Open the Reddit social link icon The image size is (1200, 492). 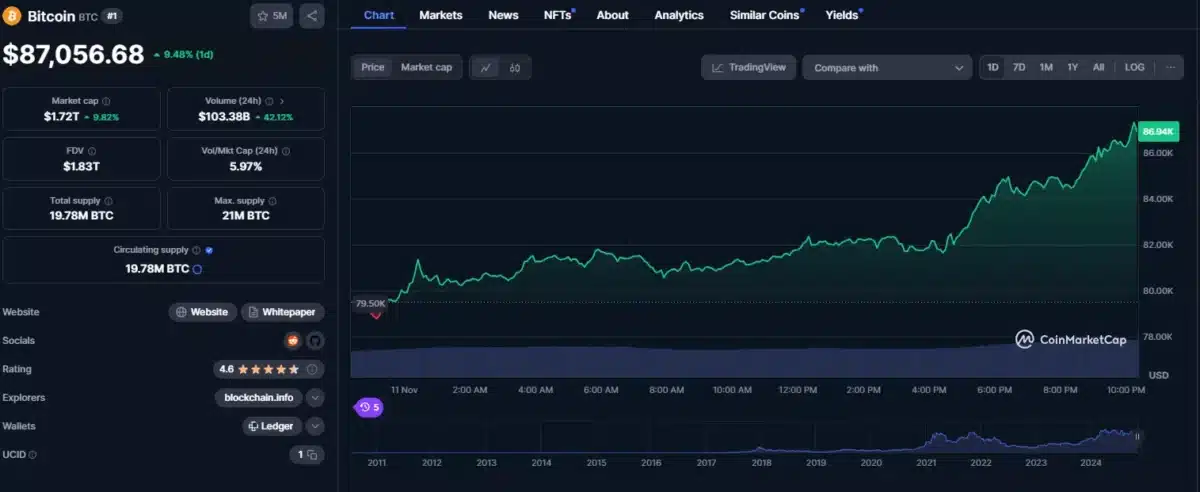(293, 340)
